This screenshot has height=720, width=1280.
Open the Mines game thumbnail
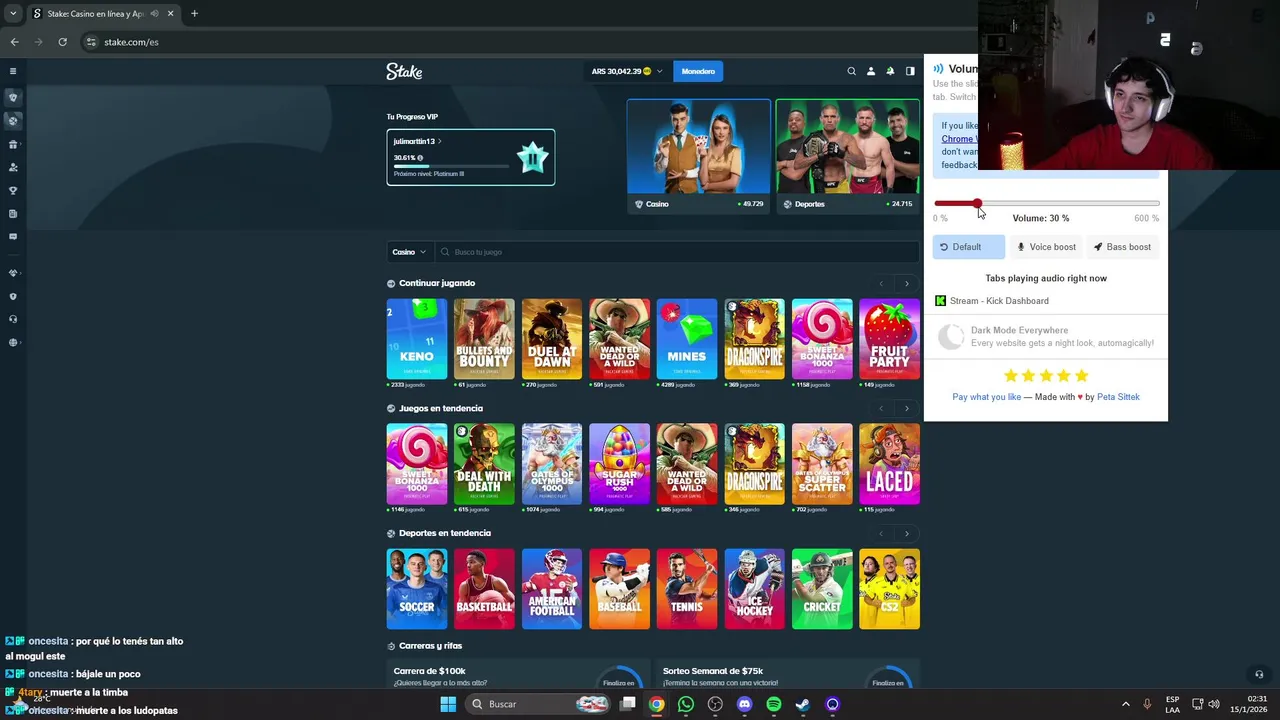[x=687, y=339]
